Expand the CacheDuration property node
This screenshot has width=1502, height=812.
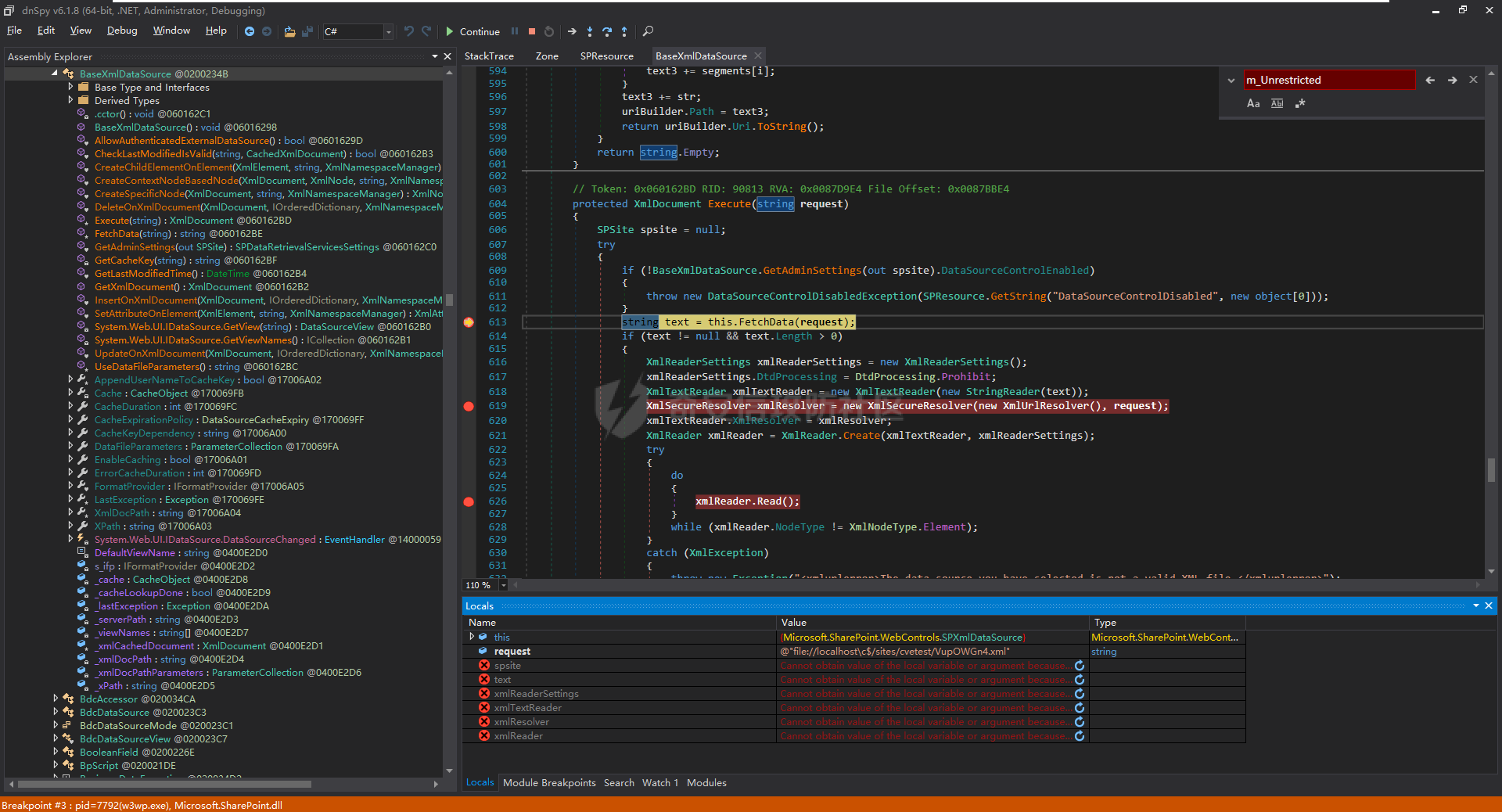click(x=70, y=406)
